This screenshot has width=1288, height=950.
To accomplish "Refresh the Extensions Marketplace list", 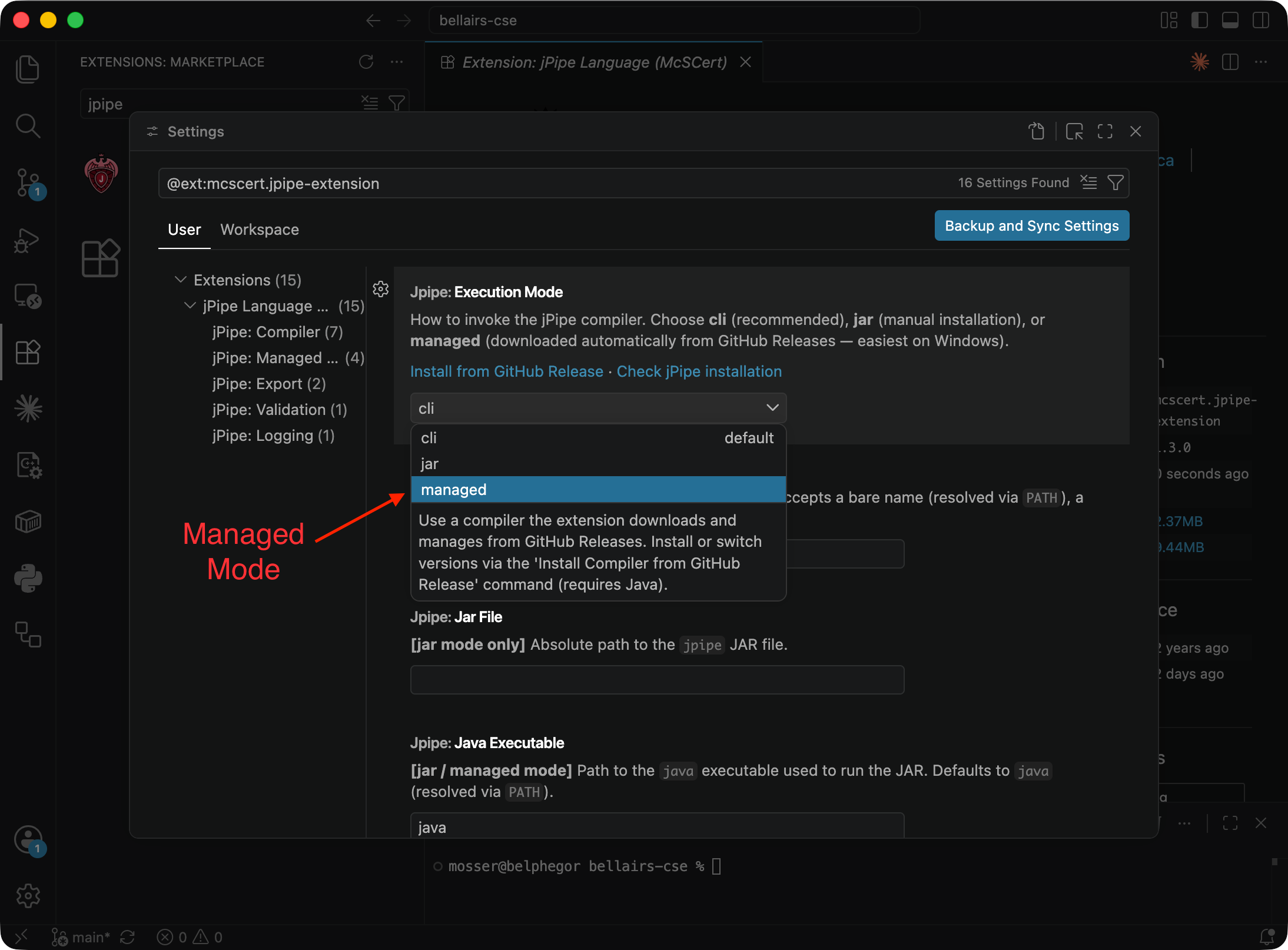I will pyautogui.click(x=366, y=62).
